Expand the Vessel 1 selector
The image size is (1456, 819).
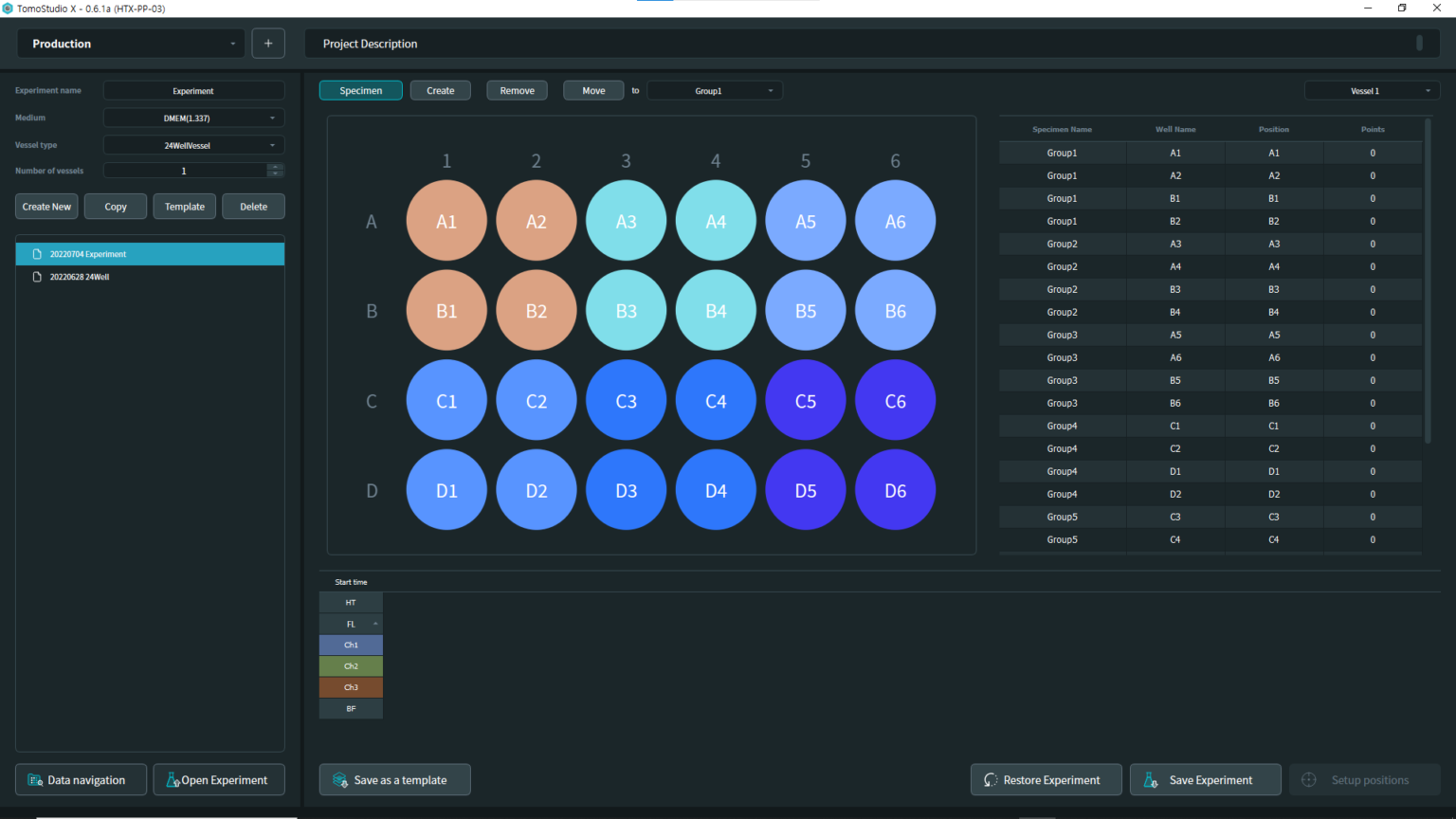pyautogui.click(x=1372, y=91)
